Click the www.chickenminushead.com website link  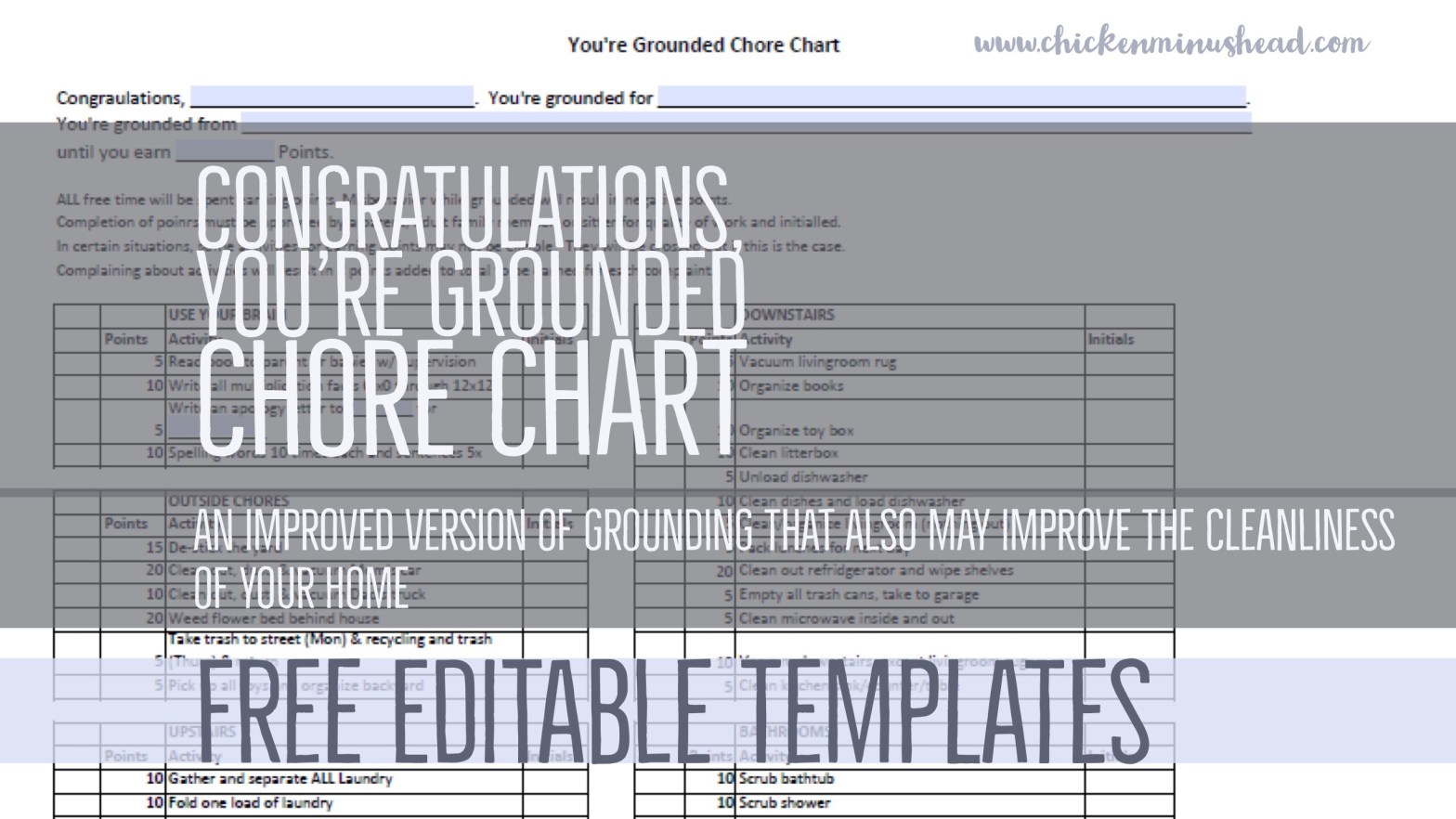coord(1170,43)
